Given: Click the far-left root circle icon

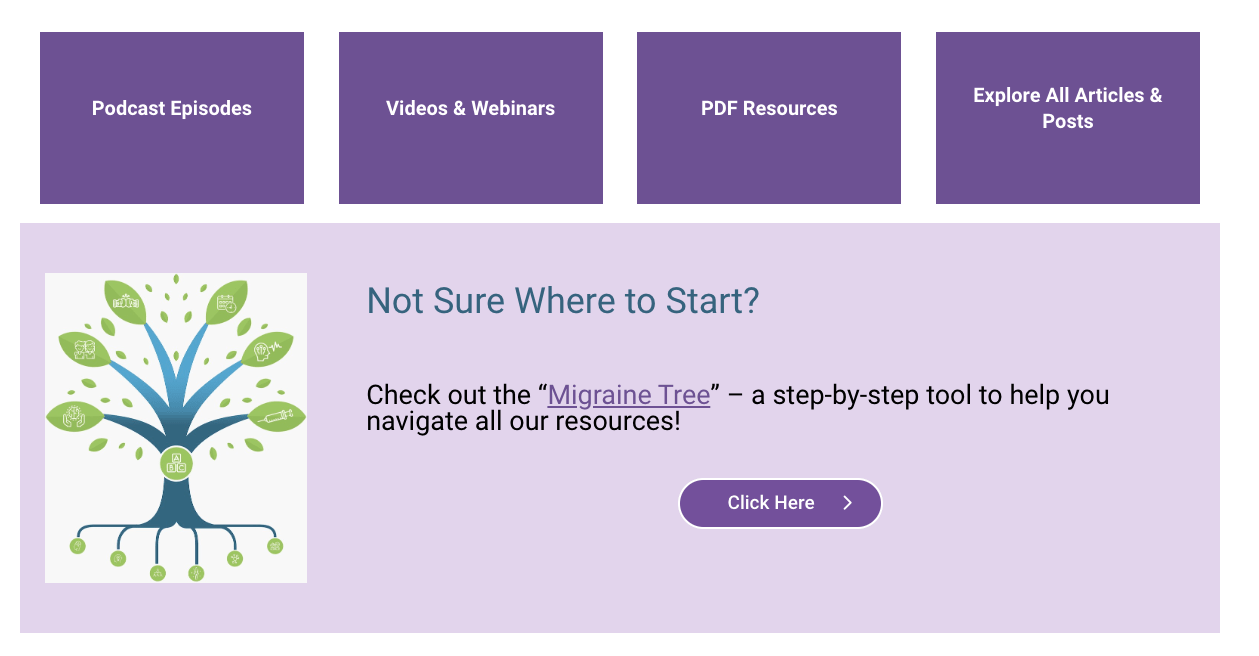Looking at the screenshot, I should point(78,545).
